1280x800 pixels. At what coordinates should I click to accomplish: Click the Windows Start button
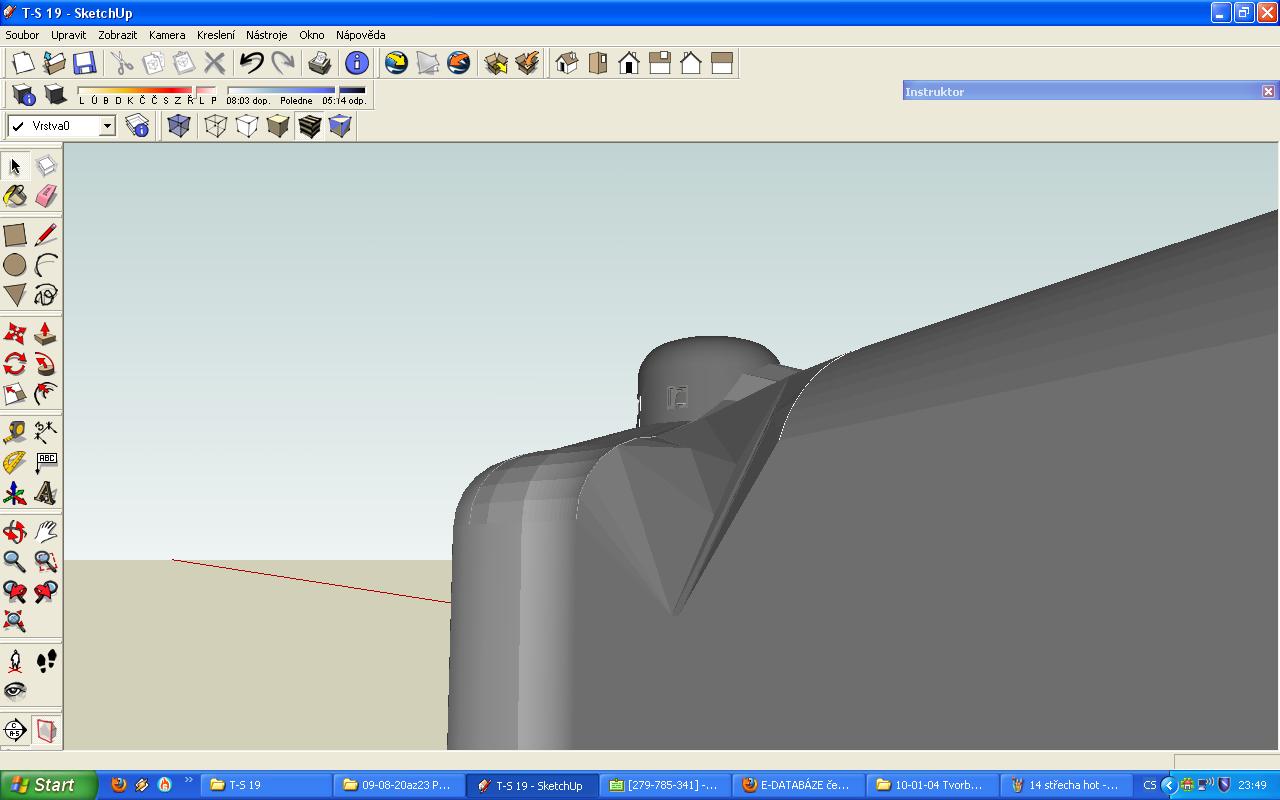48,785
